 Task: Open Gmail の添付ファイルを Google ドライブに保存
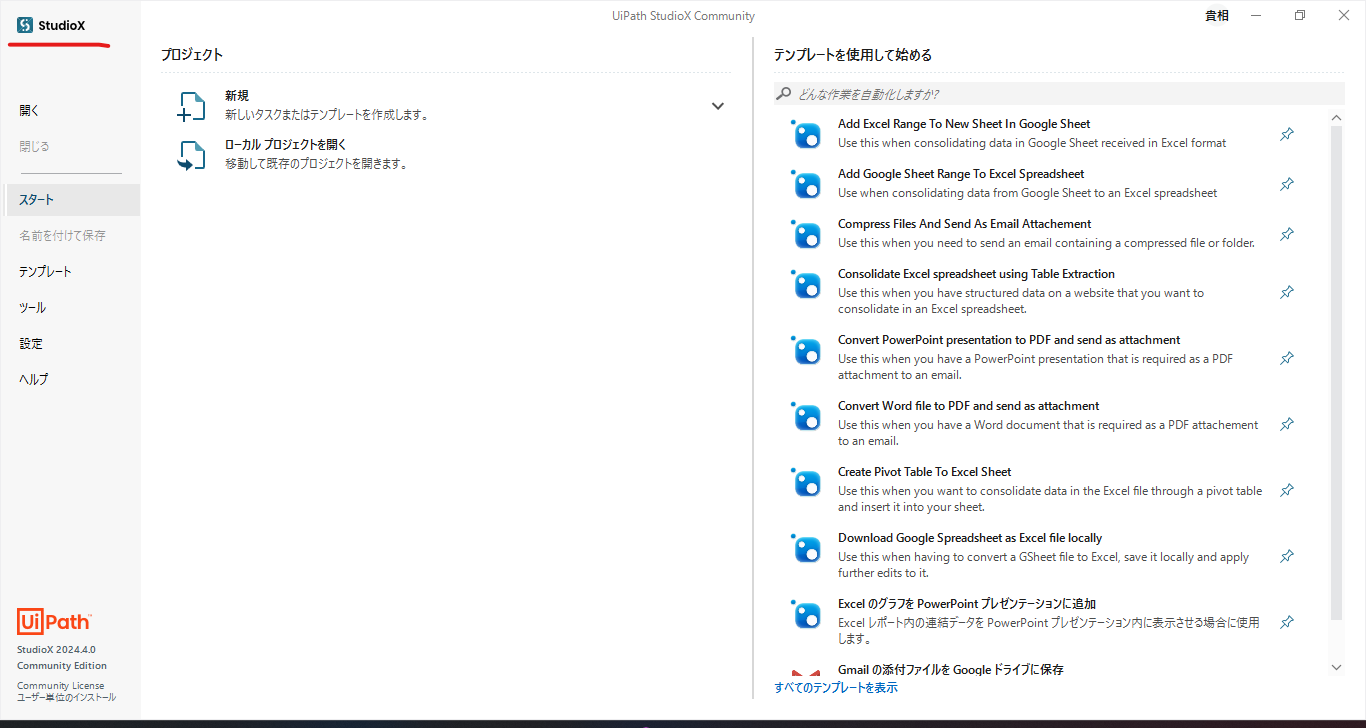click(951, 670)
